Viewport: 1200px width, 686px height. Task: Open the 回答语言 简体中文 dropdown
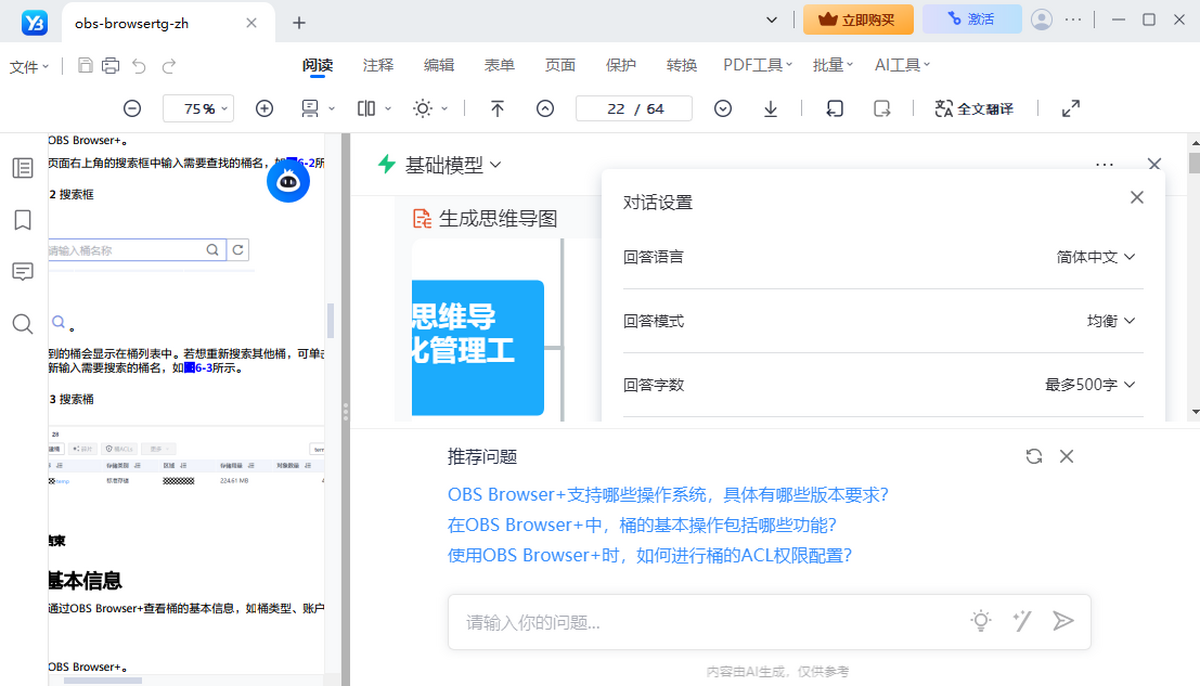click(x=1096, y=257)
